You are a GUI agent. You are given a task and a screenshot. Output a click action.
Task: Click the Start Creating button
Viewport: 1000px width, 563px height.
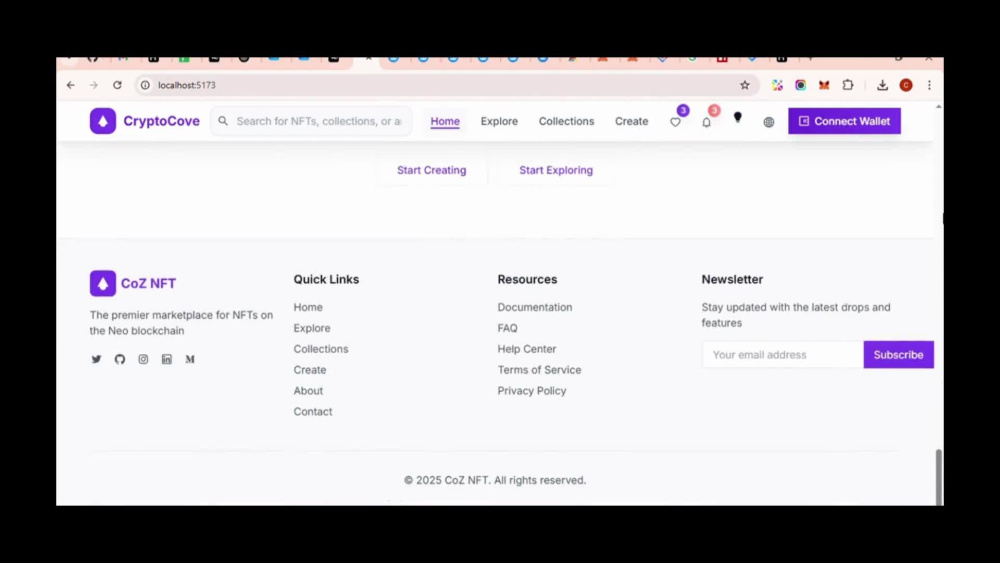[432, 170]
